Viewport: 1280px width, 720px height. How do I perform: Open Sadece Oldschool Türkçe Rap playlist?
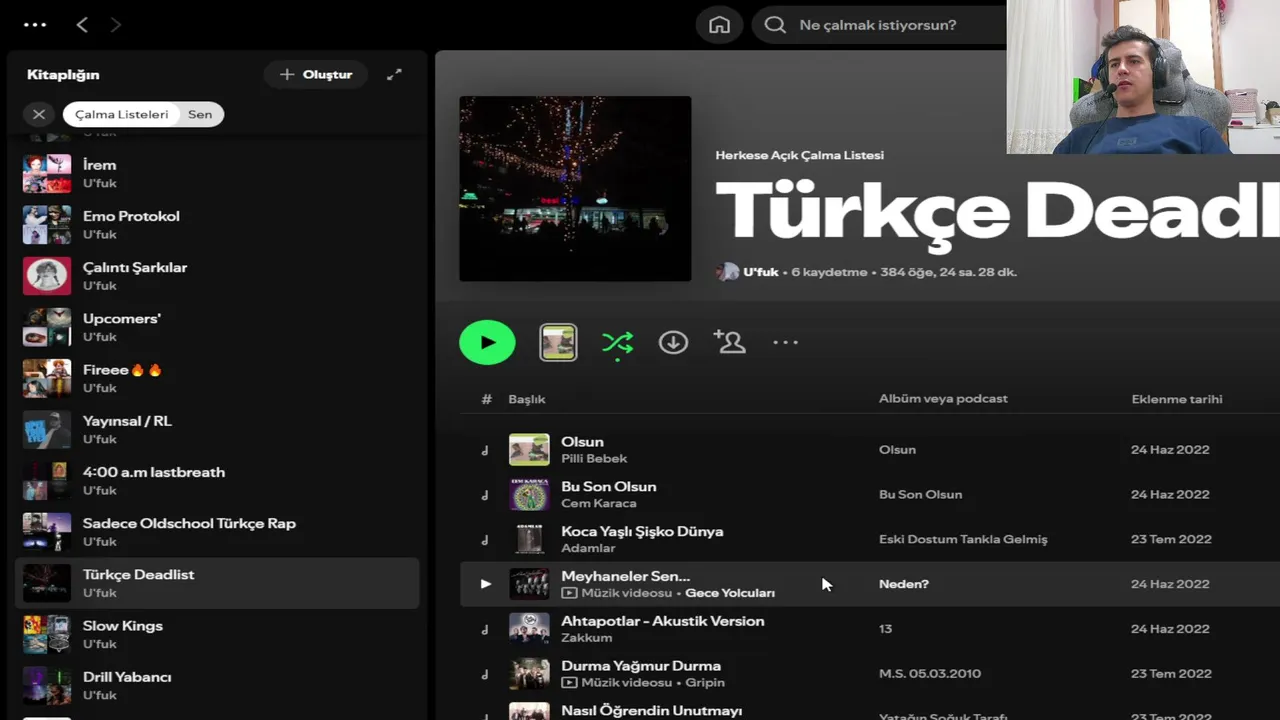pos(217,532)
